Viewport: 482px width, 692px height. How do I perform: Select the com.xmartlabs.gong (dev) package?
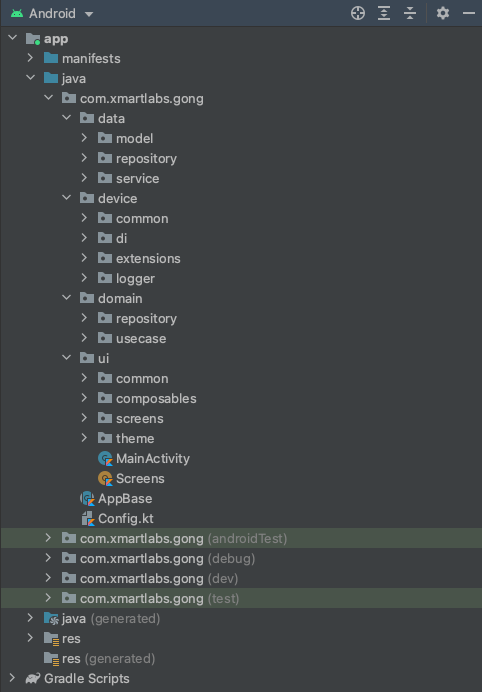[159, 579]
